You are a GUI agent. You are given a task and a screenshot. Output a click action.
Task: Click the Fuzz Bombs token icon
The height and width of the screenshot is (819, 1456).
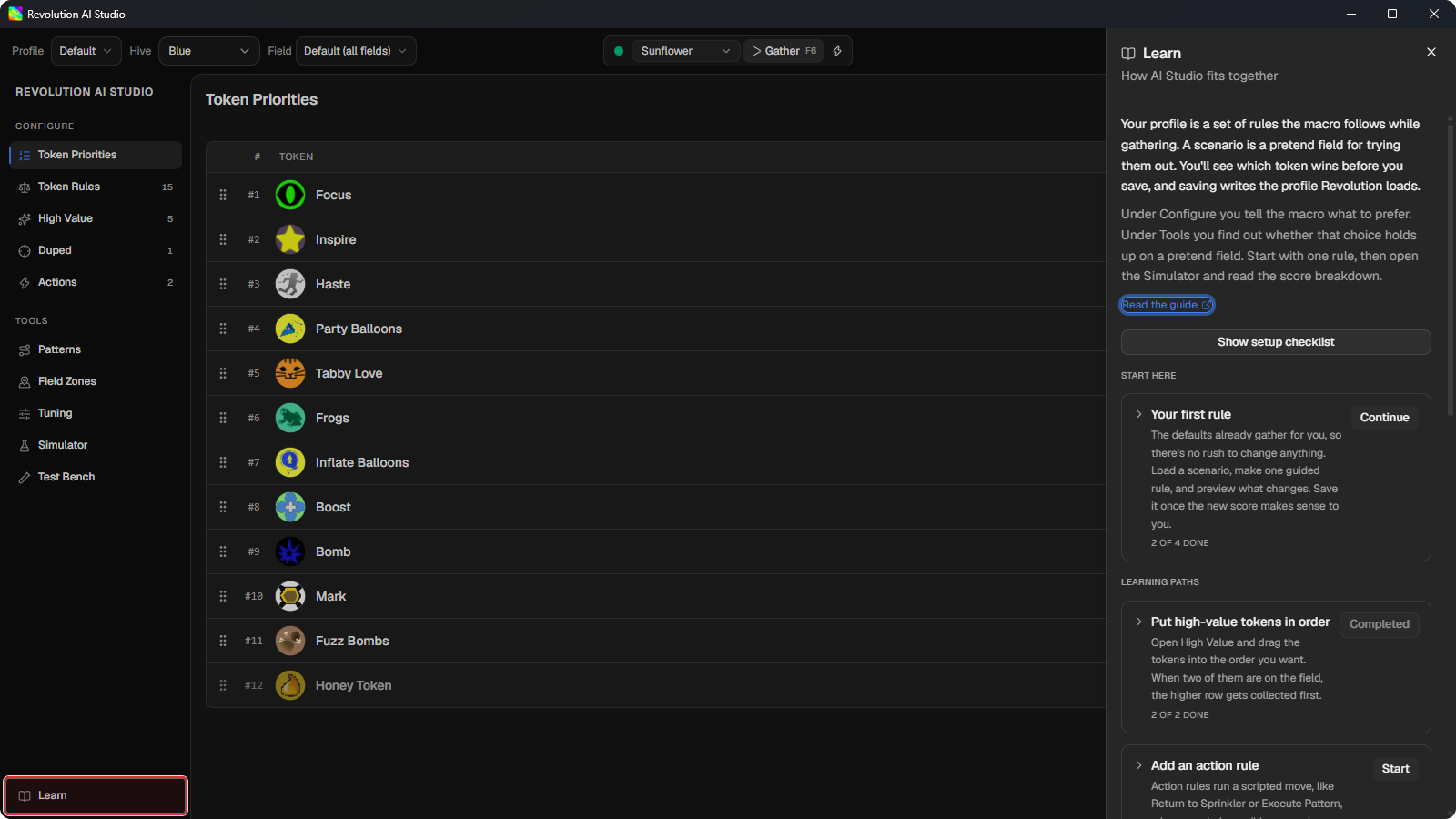290,641
